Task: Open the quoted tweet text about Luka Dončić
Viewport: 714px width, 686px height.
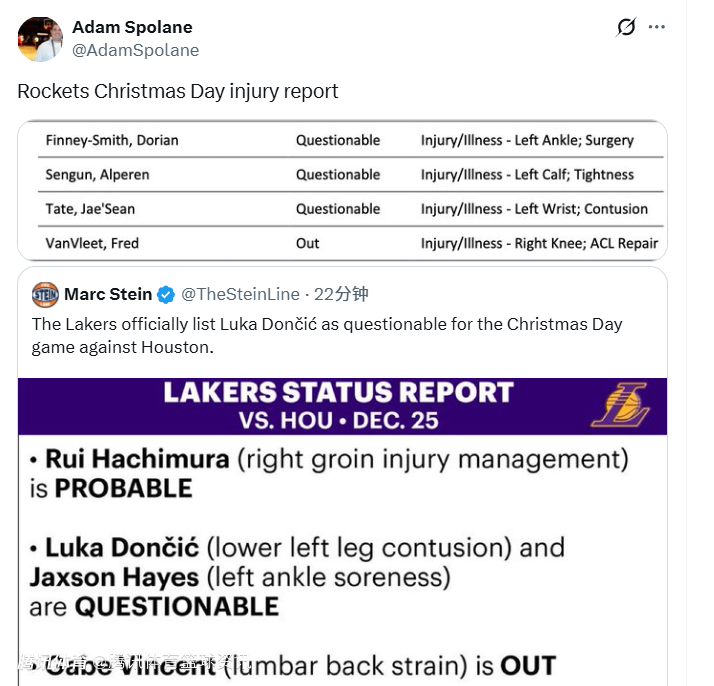Action: coord(327,336)
